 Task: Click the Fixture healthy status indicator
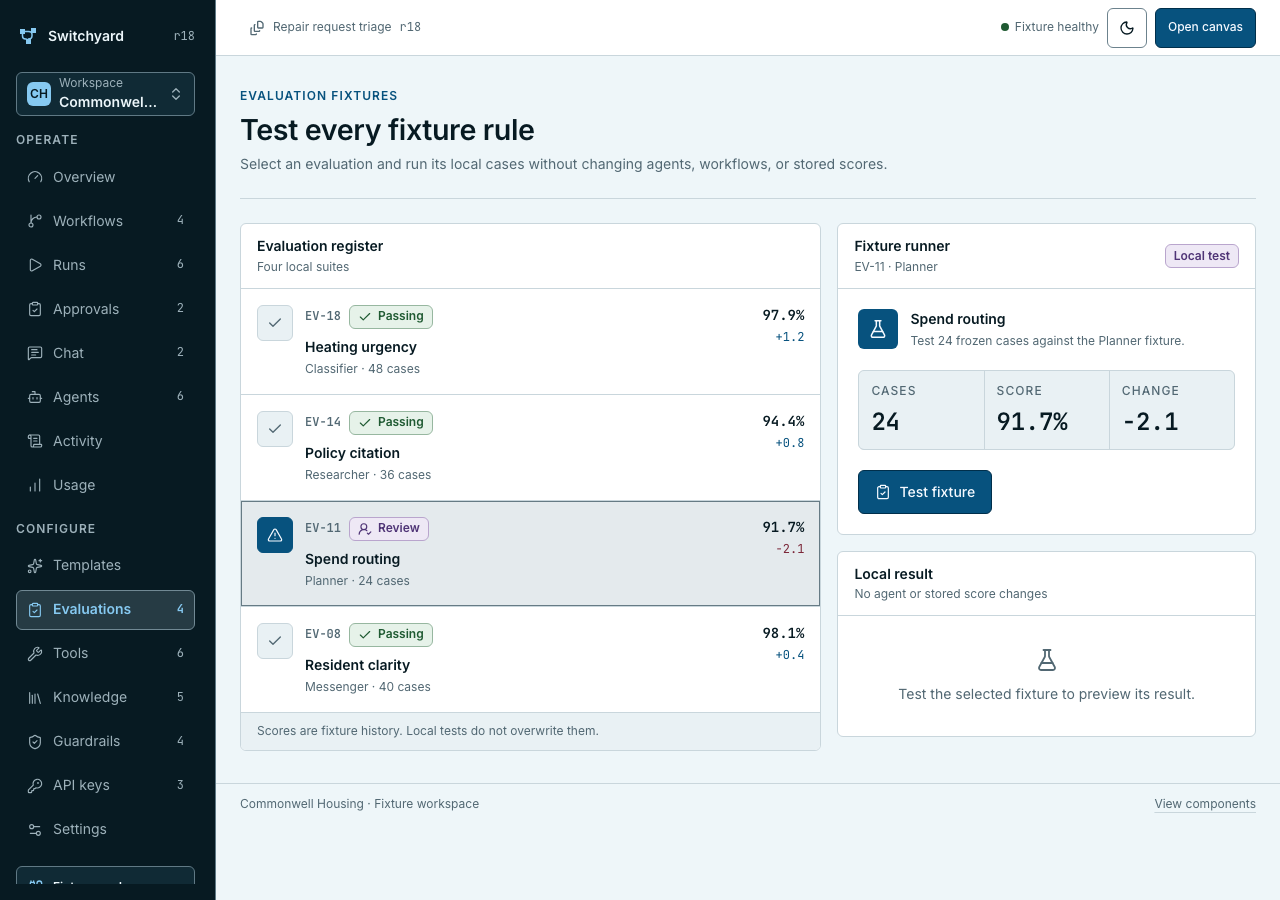pyautogui.click(x=1050, y=27)
